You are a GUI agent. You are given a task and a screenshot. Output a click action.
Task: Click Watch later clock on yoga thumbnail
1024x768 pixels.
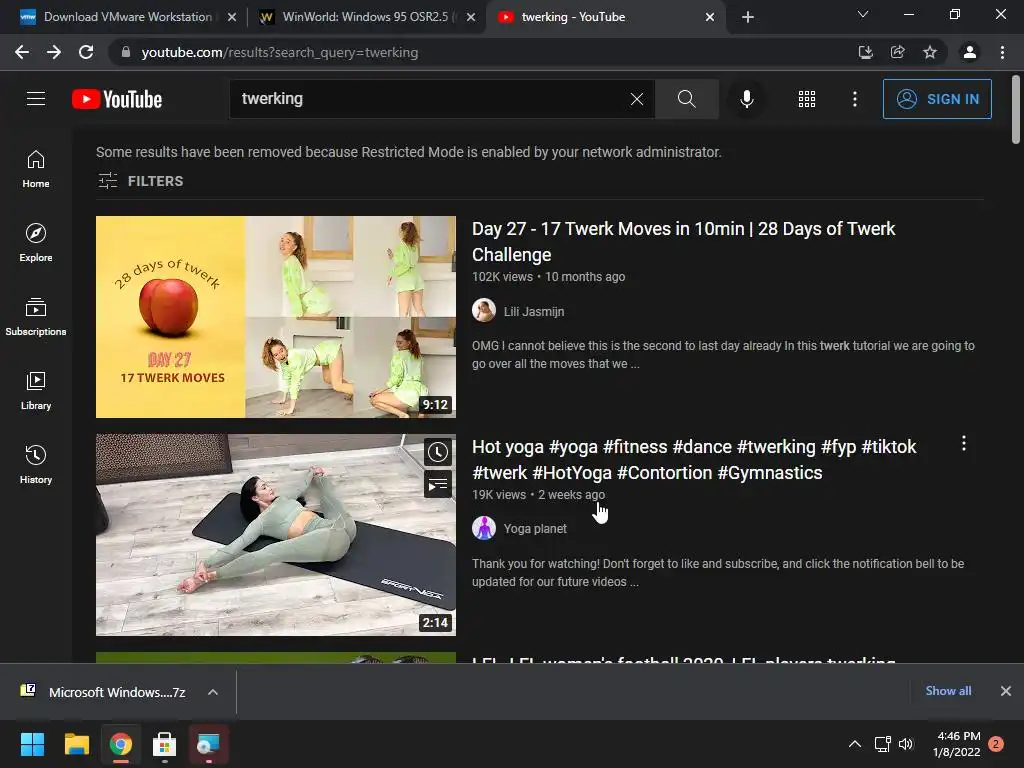438,452
